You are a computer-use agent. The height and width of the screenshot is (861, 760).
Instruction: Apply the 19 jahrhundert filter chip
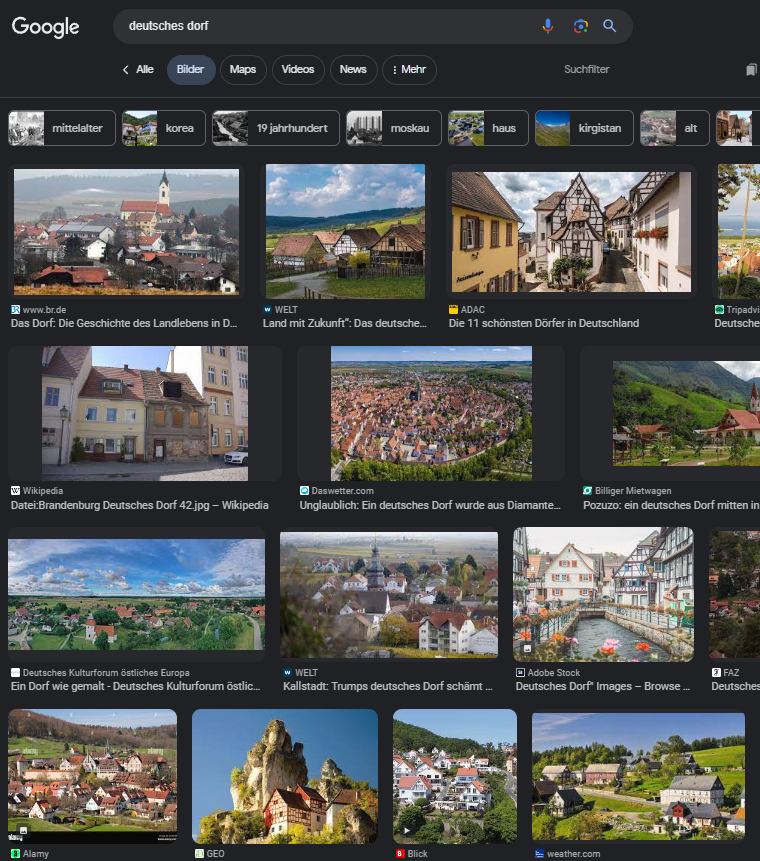tap(276, 128)
